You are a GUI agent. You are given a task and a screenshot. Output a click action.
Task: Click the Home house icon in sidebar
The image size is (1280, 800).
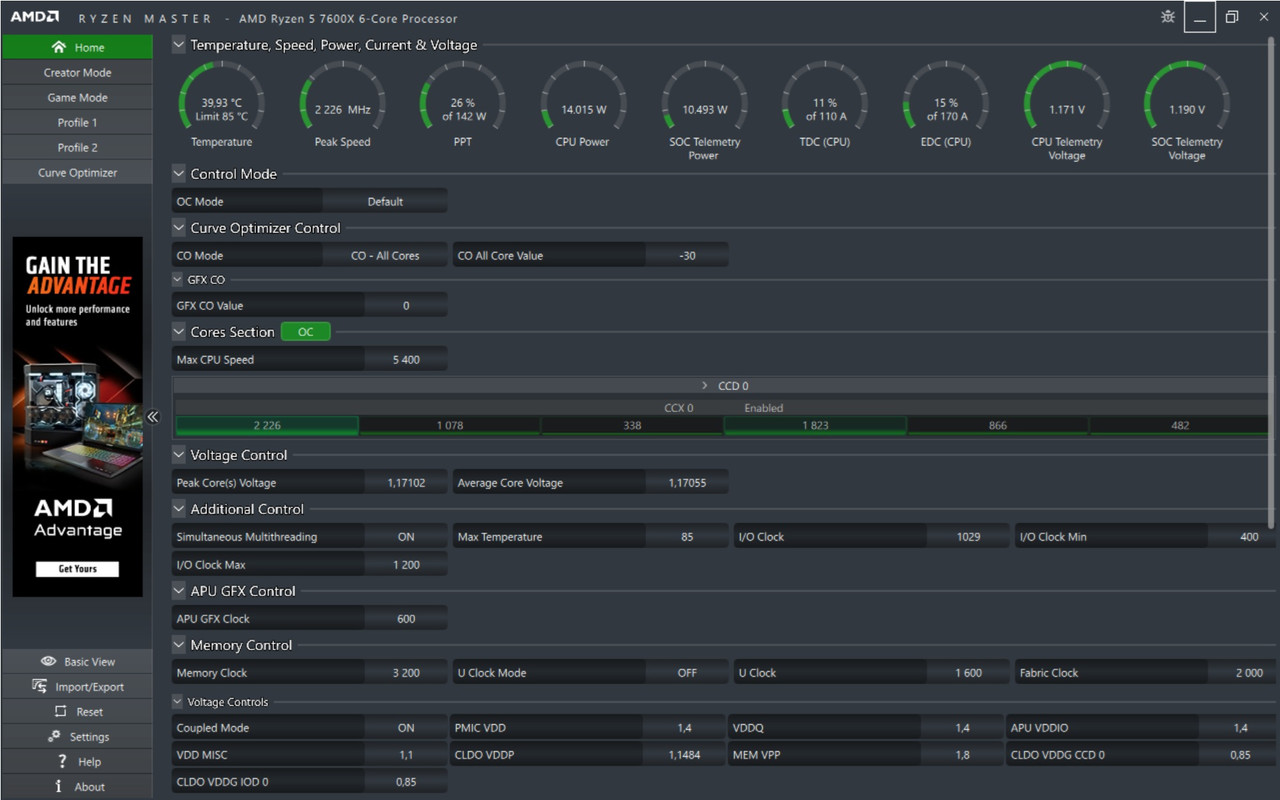click(58, 47)
